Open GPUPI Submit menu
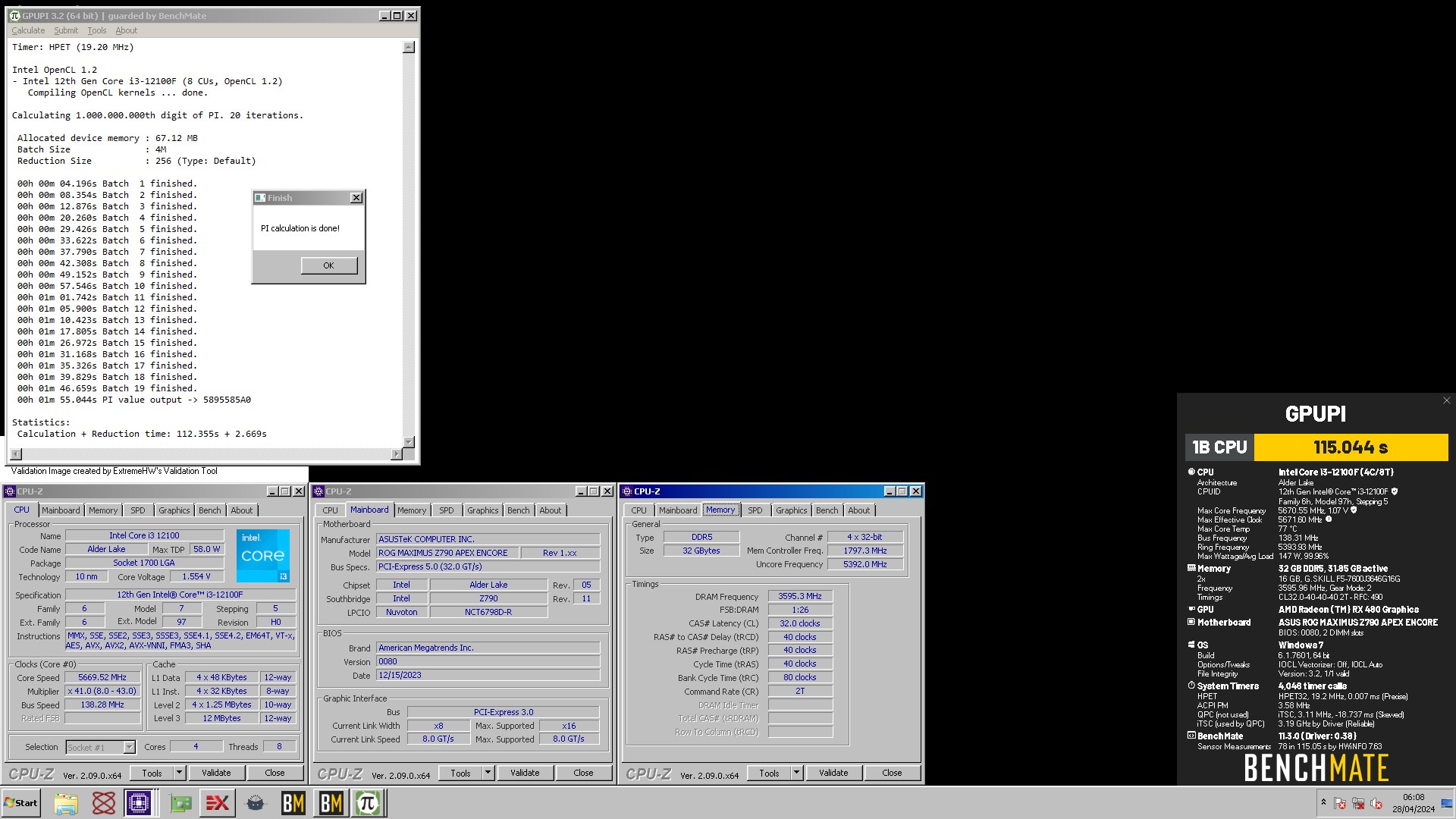 pyautogui.click(x=66, y=30)
